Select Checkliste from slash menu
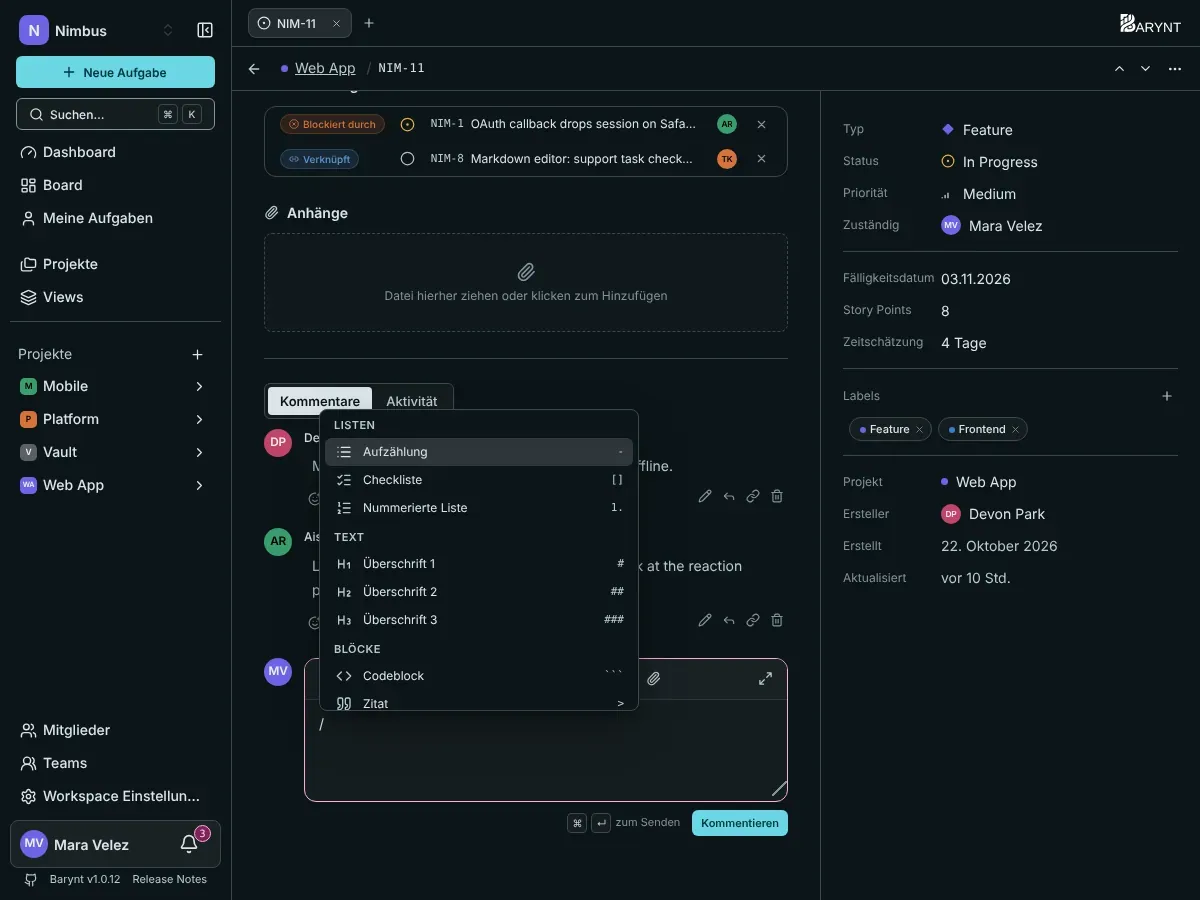 point(479,480)
